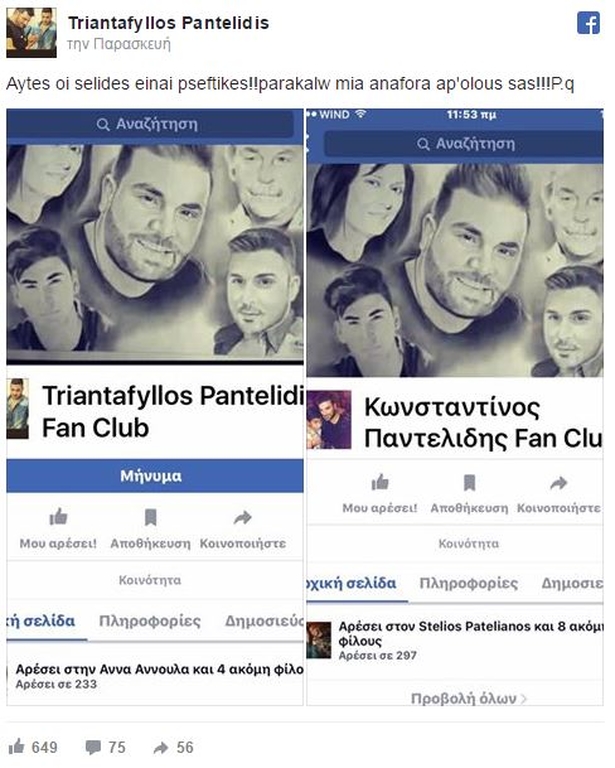Tap the right page's Κοινοποιήστε share arrow icon

[559, 483]
